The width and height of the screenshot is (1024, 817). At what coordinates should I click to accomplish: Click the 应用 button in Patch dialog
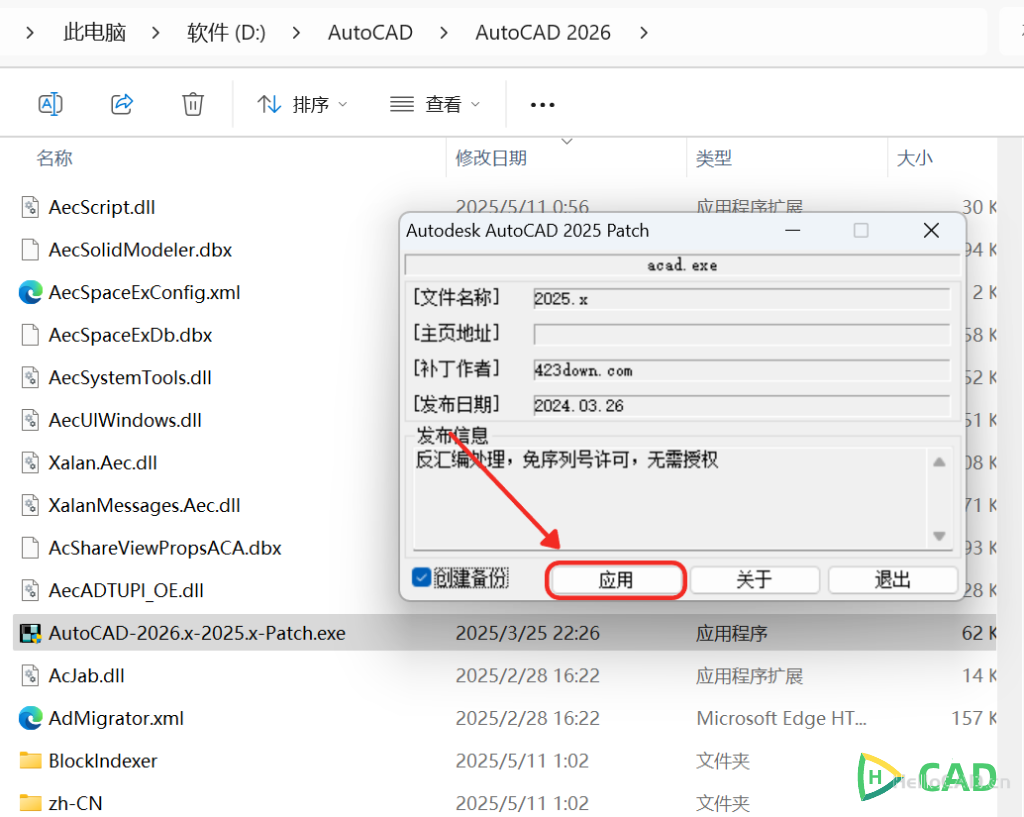[615, 580]
